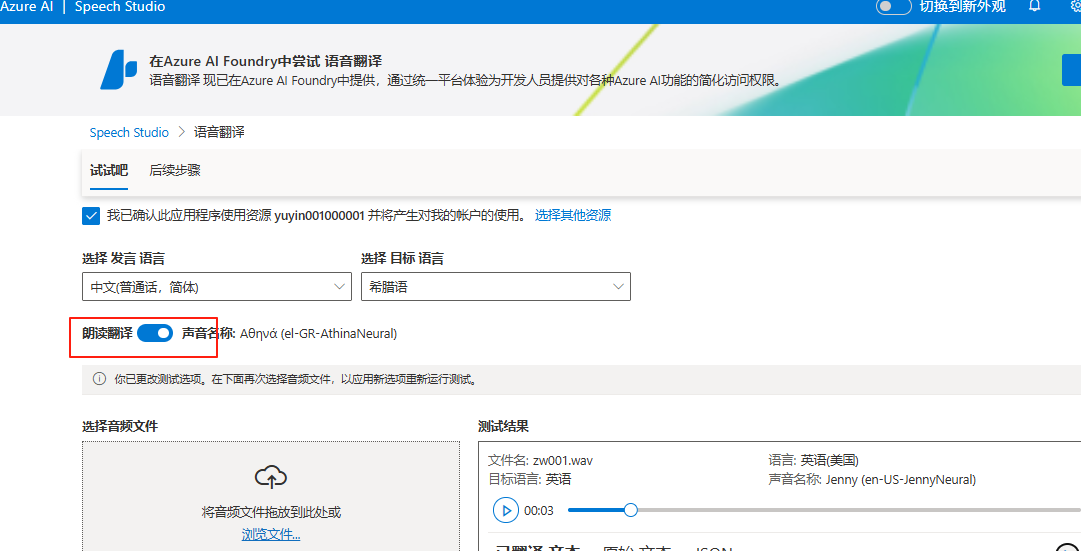This screenshot has height=551, width=1081.
Task: Switch to the 试试吧 tab
Action: (x=109, y=170)
